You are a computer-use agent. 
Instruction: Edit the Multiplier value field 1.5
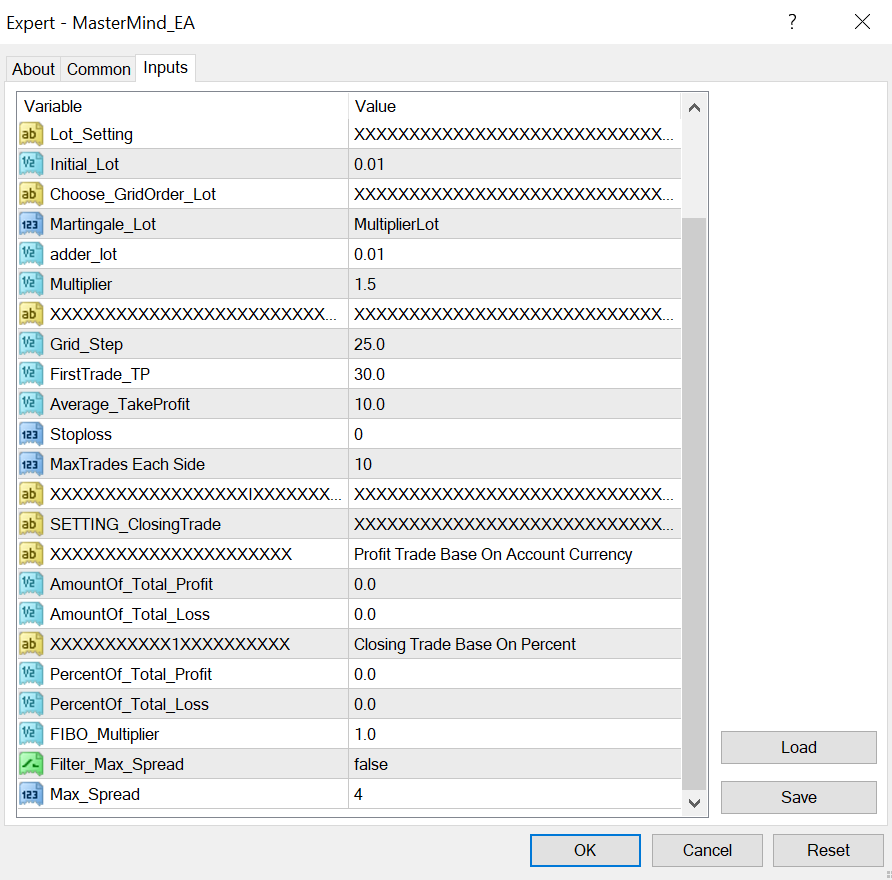pos(514,284)
